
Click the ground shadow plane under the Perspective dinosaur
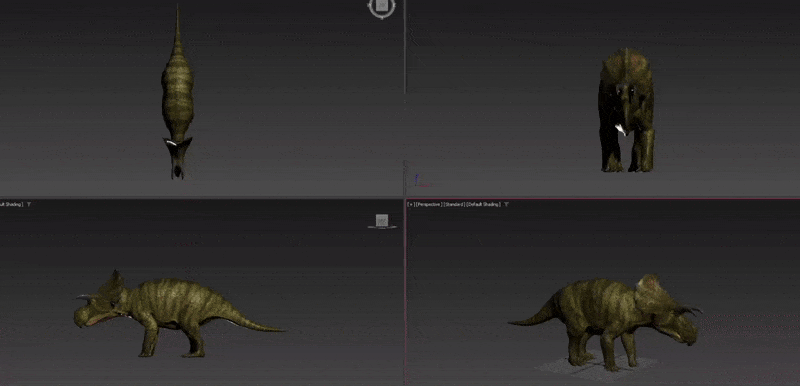click(x=594, y=368)
